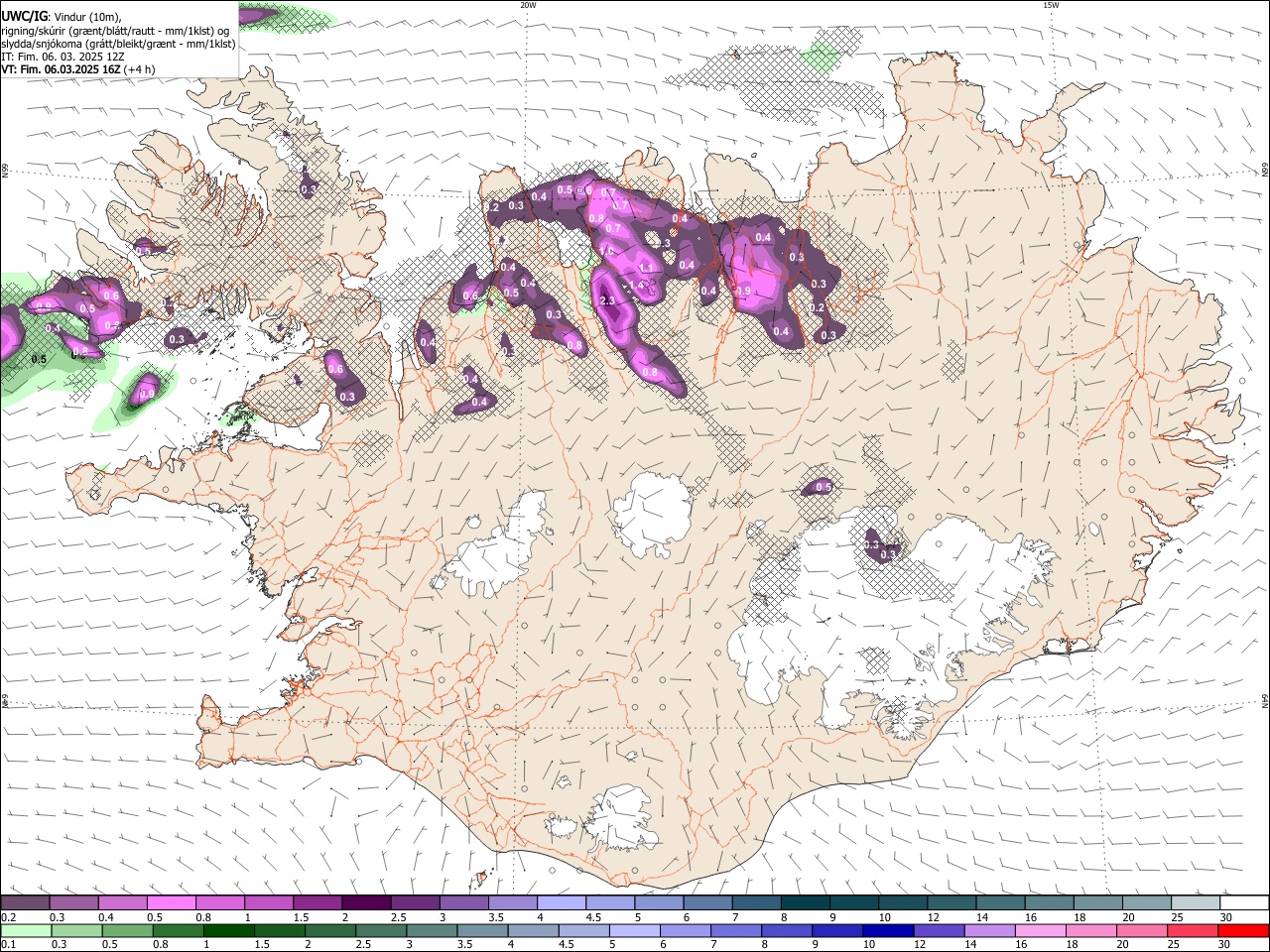Click the '0.1' label on lower scale
The height and width of the screenshot is (952, 1270).
click(8, 945)
